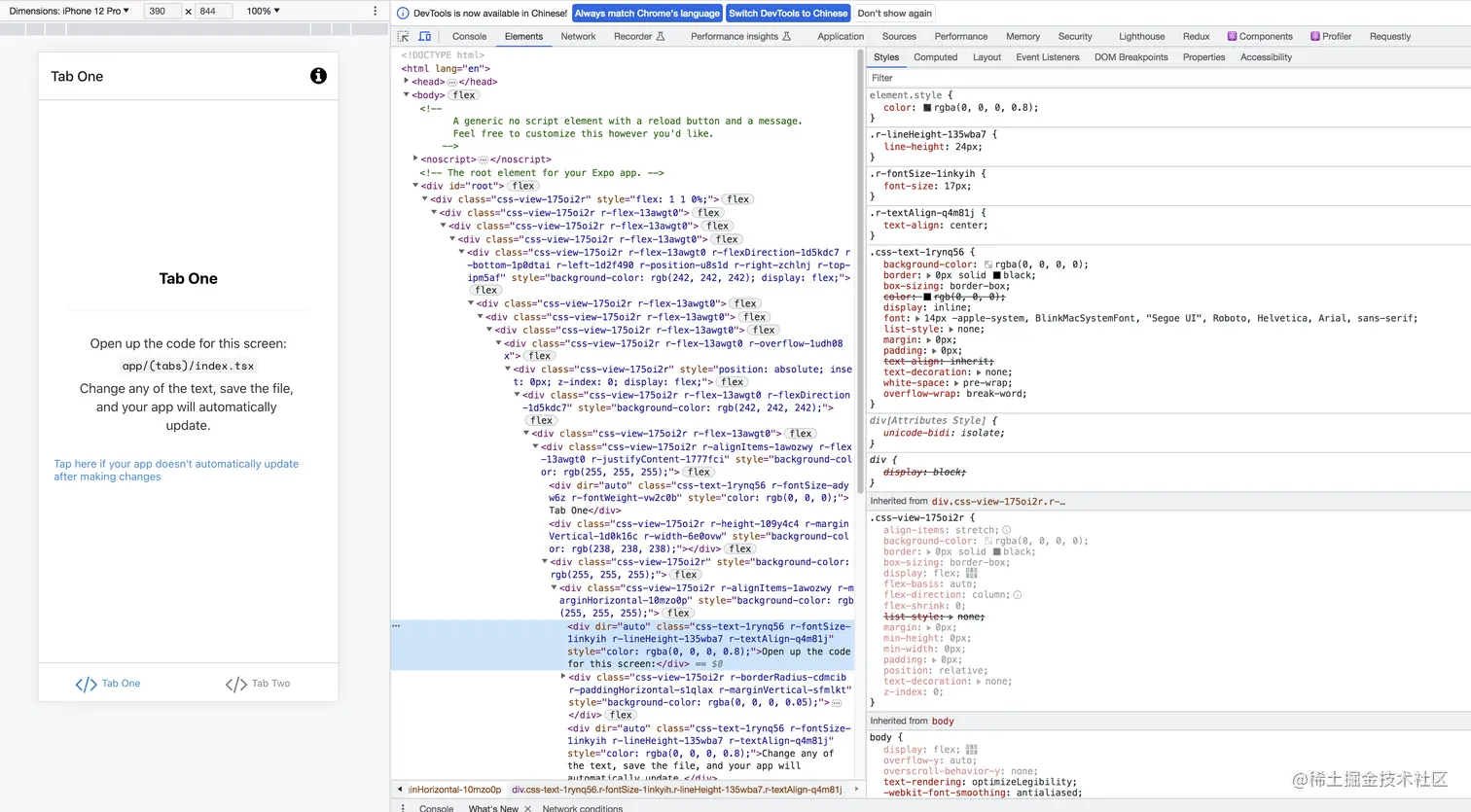Click the breadcrumb left scroll arrow

pos(399,790)
